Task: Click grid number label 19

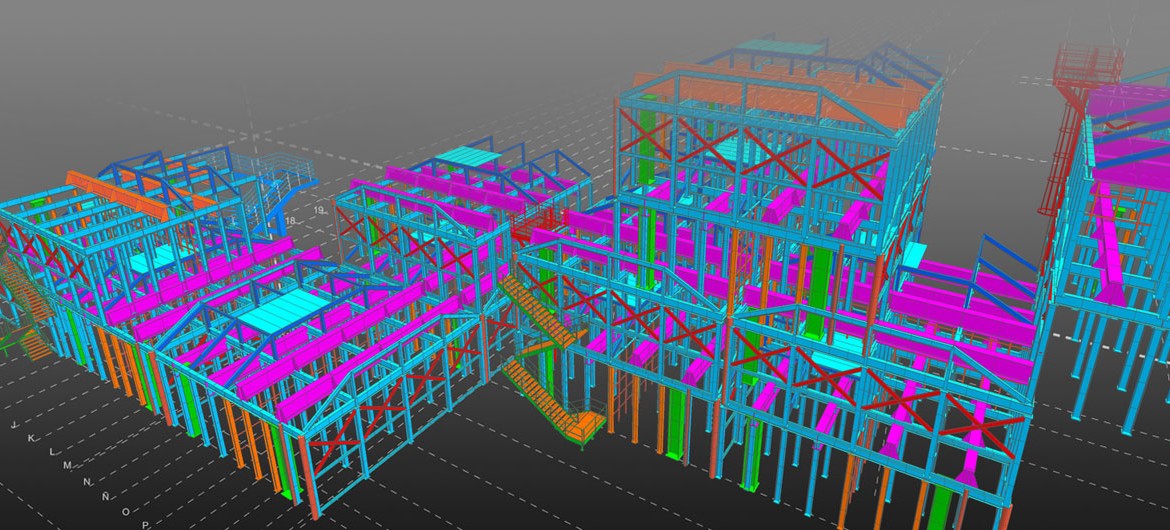Action: point(318,210)
